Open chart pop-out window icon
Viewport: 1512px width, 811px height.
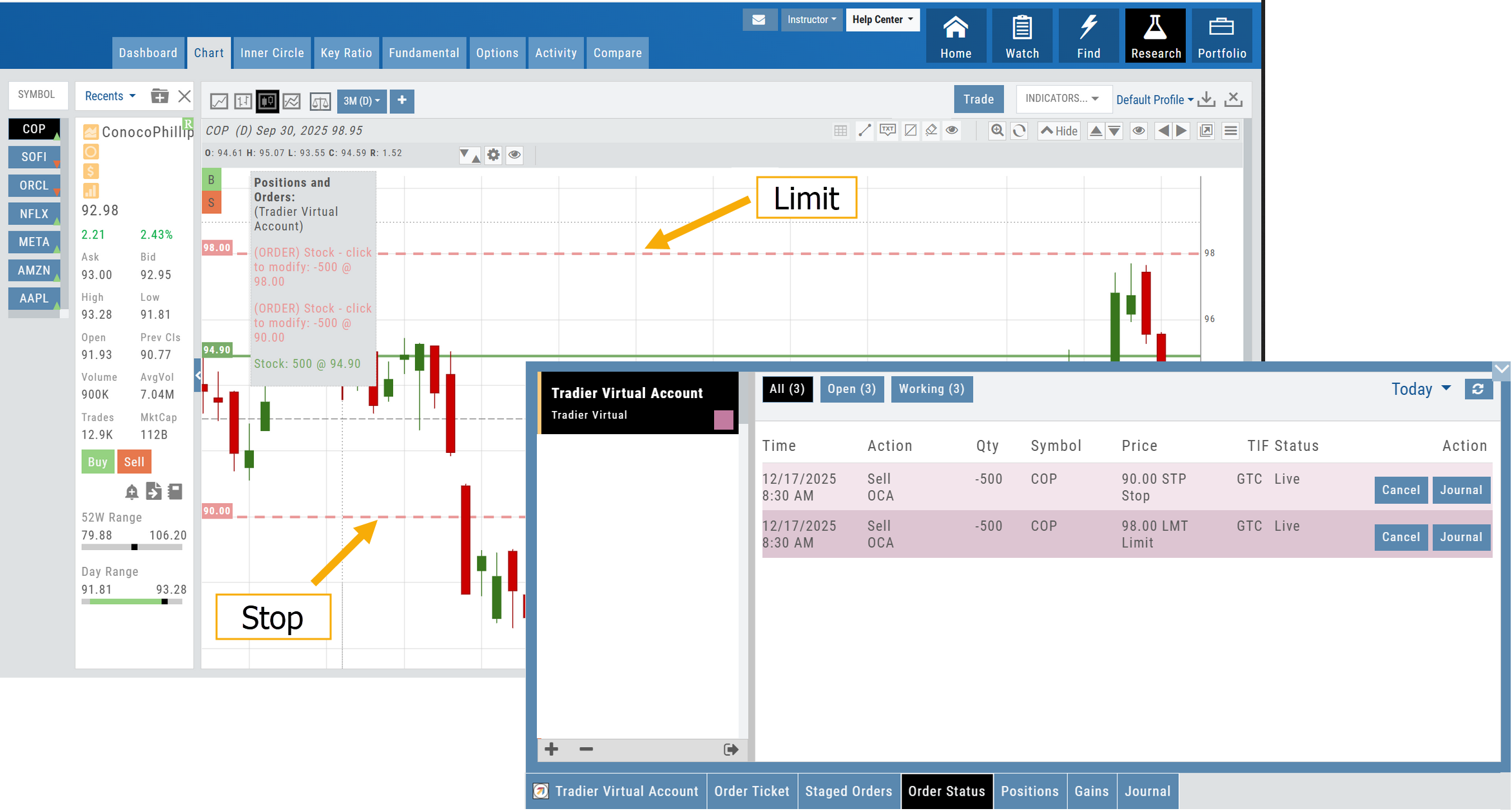[x=1206, y=131]
